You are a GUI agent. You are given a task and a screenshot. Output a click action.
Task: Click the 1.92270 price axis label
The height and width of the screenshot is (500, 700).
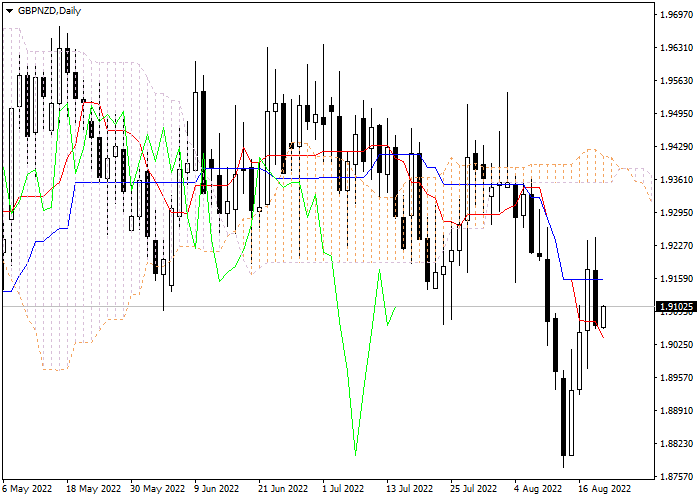(x=676, y=246)
